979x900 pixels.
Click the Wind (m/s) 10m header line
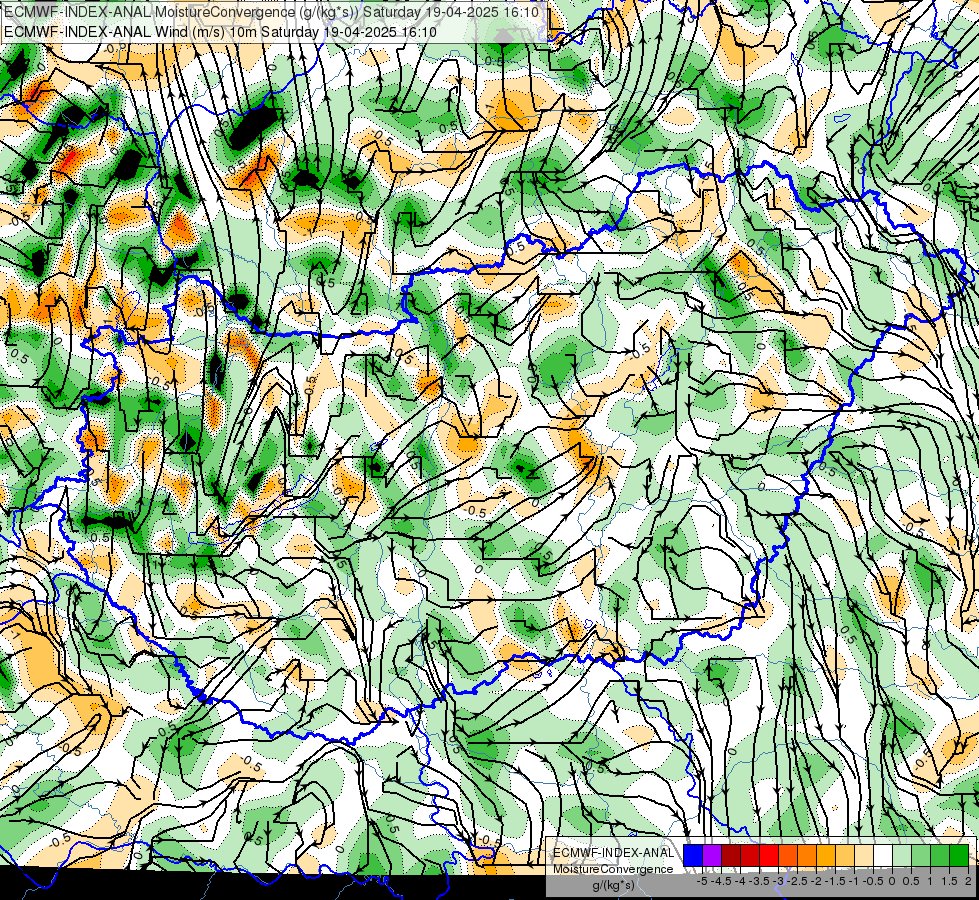pos(220,32)
